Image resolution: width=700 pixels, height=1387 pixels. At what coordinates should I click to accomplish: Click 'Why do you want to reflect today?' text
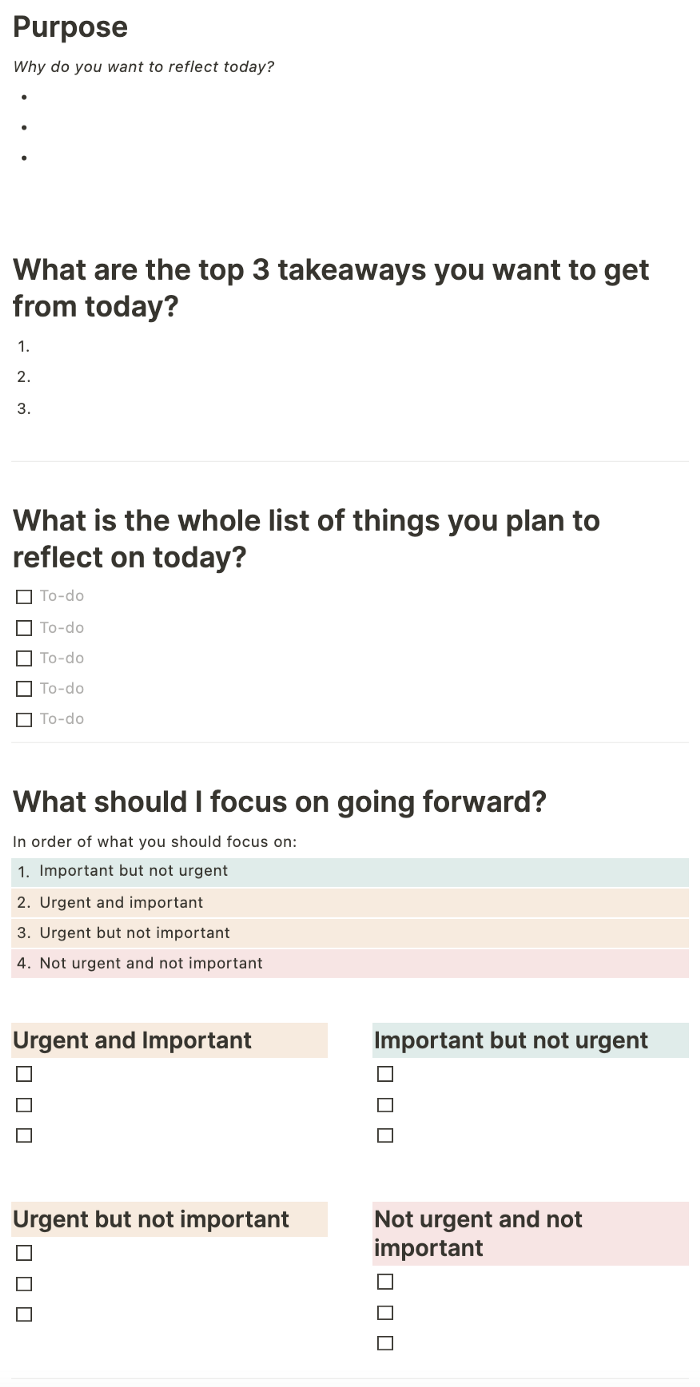[x=143, y=67]
